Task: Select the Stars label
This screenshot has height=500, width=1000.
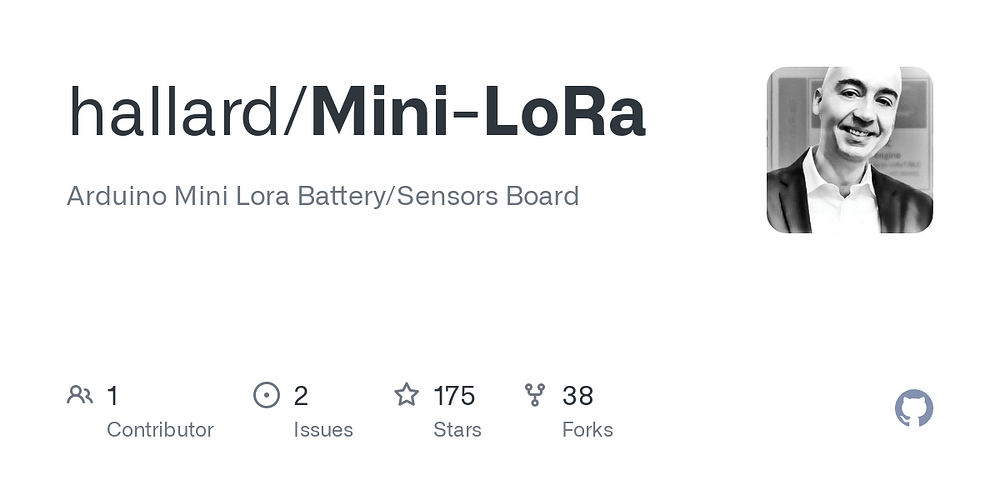Action: click(x=457, y=430)
